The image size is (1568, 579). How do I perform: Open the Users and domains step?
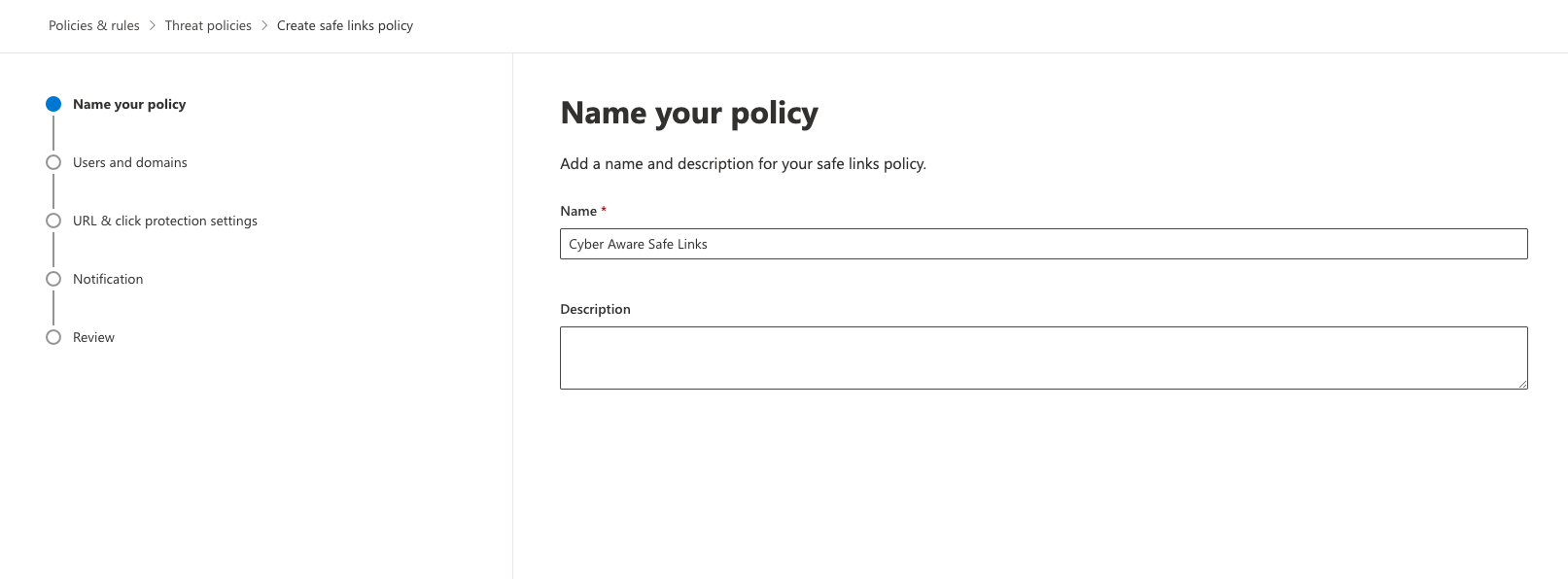[130, 162]
